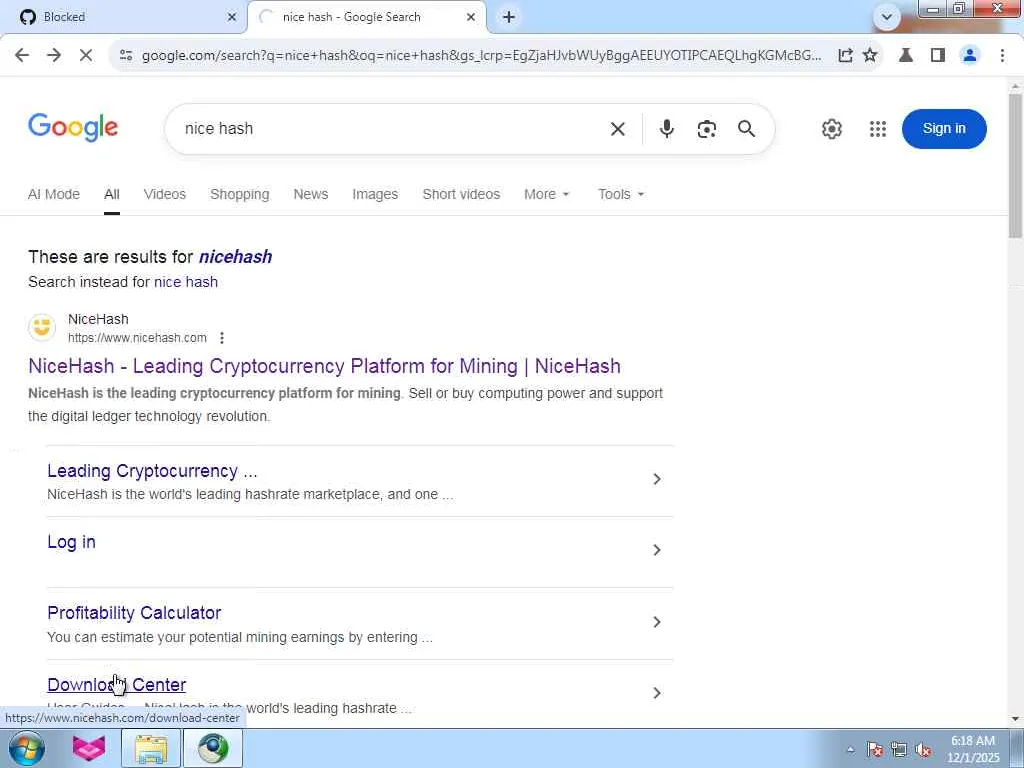This screenshot has height=768, width=1024.
Task: Open a new tab with plus button
Action: [x=509, y=17]
